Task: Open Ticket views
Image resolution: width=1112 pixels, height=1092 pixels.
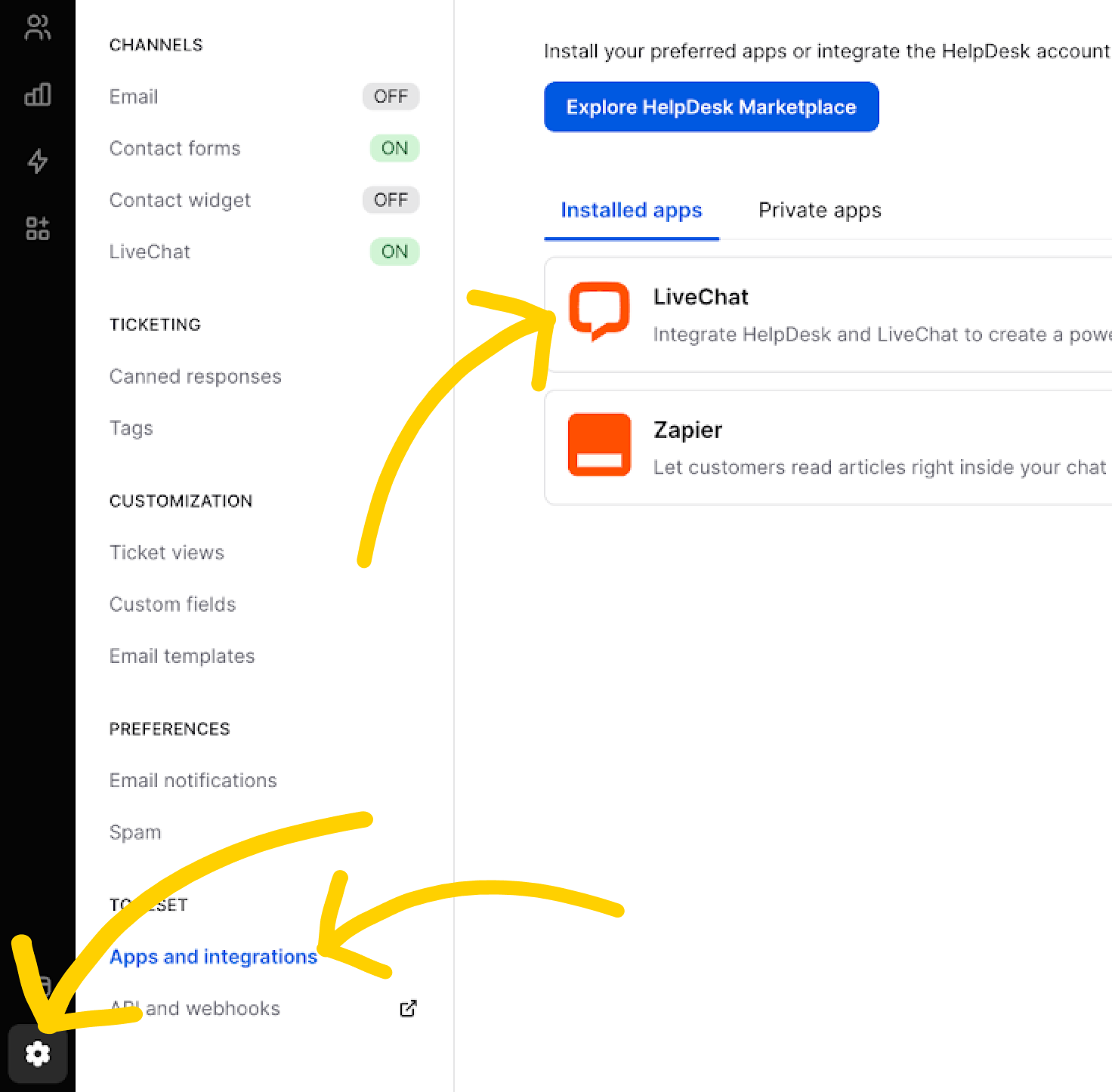Action: click(x=167, y=552)
